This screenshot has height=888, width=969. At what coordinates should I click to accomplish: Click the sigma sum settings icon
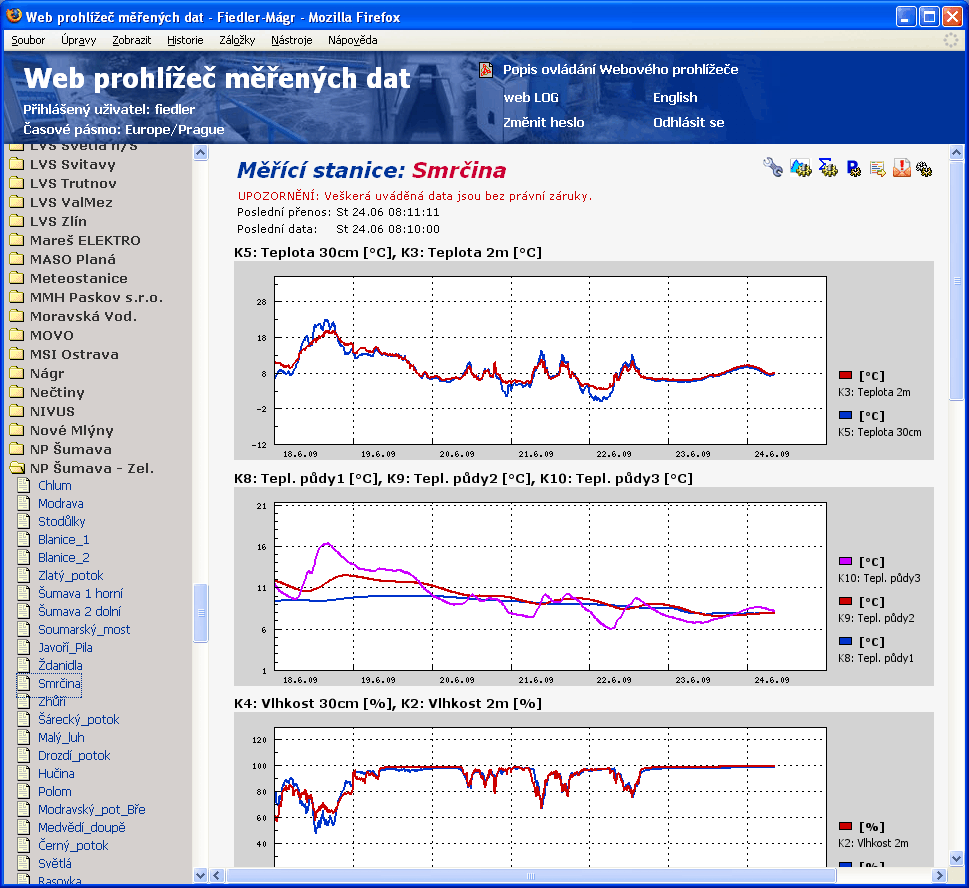pyautogui.click(x=827, y=168)
